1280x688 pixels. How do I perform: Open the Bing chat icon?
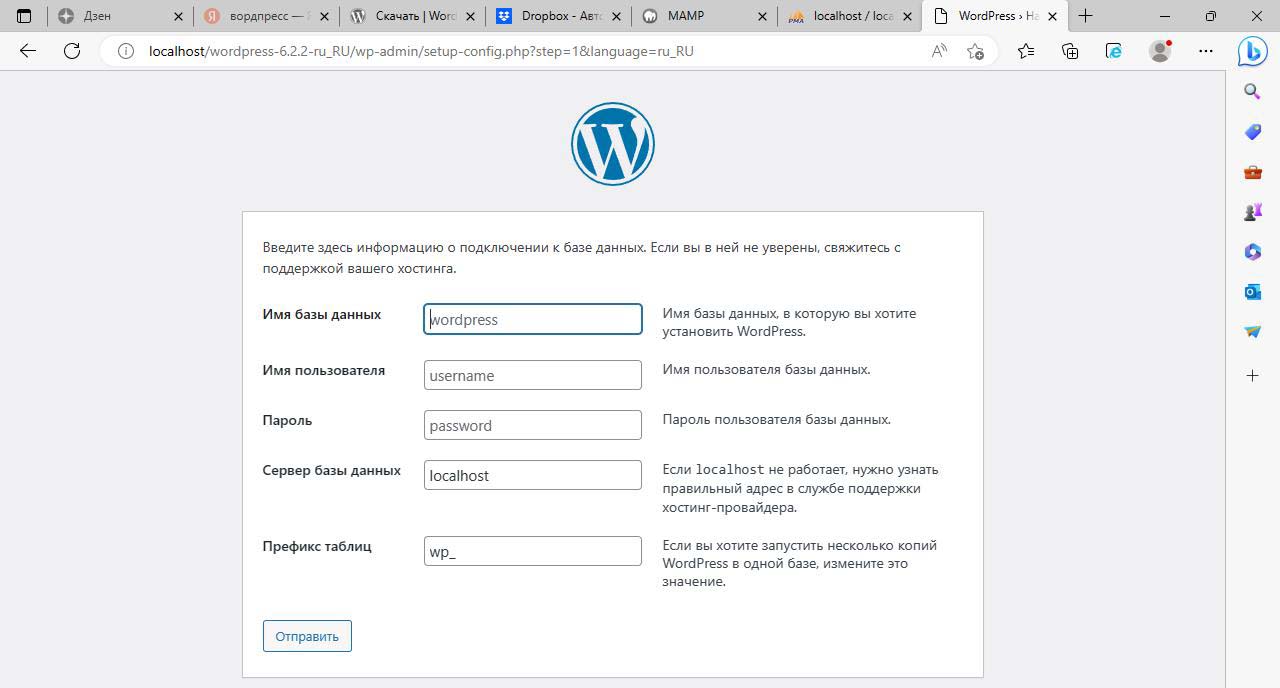click(1252, 51)
